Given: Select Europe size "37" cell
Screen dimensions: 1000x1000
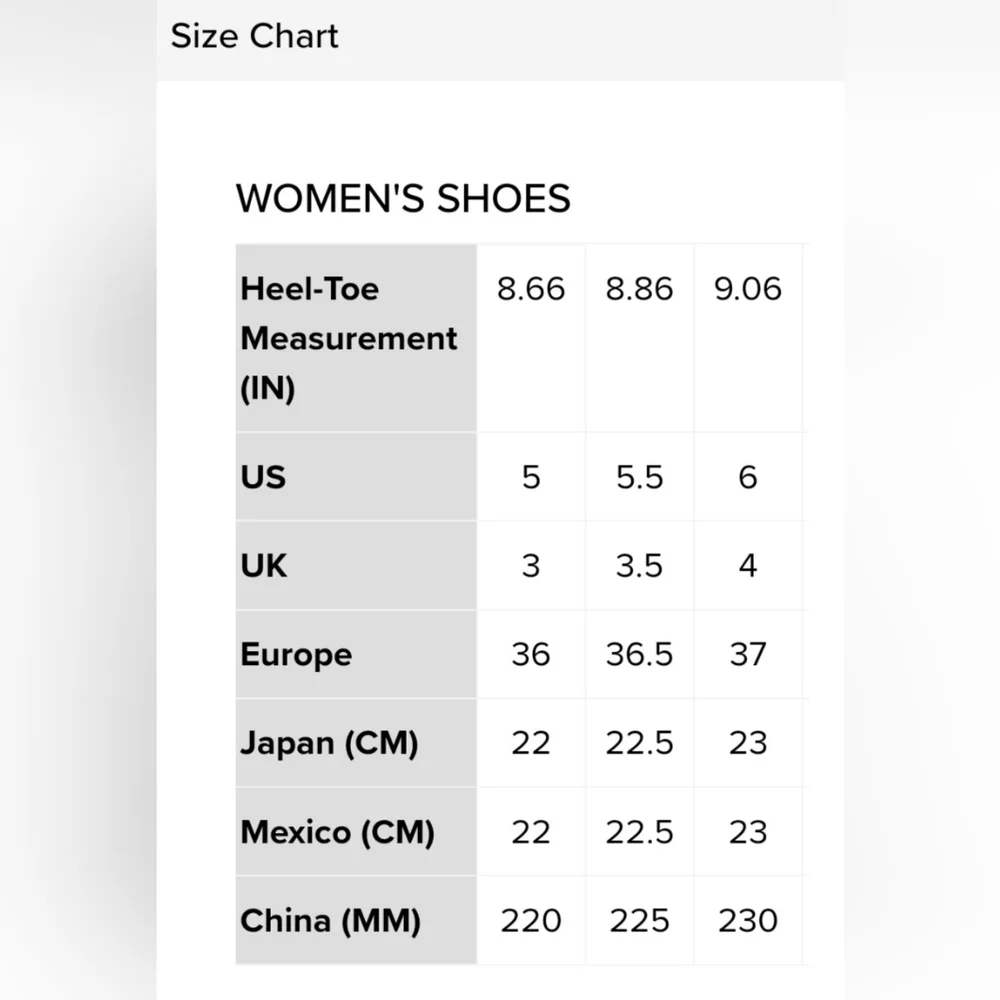Looking at the screenshot, I should click(x=747, y=654).
